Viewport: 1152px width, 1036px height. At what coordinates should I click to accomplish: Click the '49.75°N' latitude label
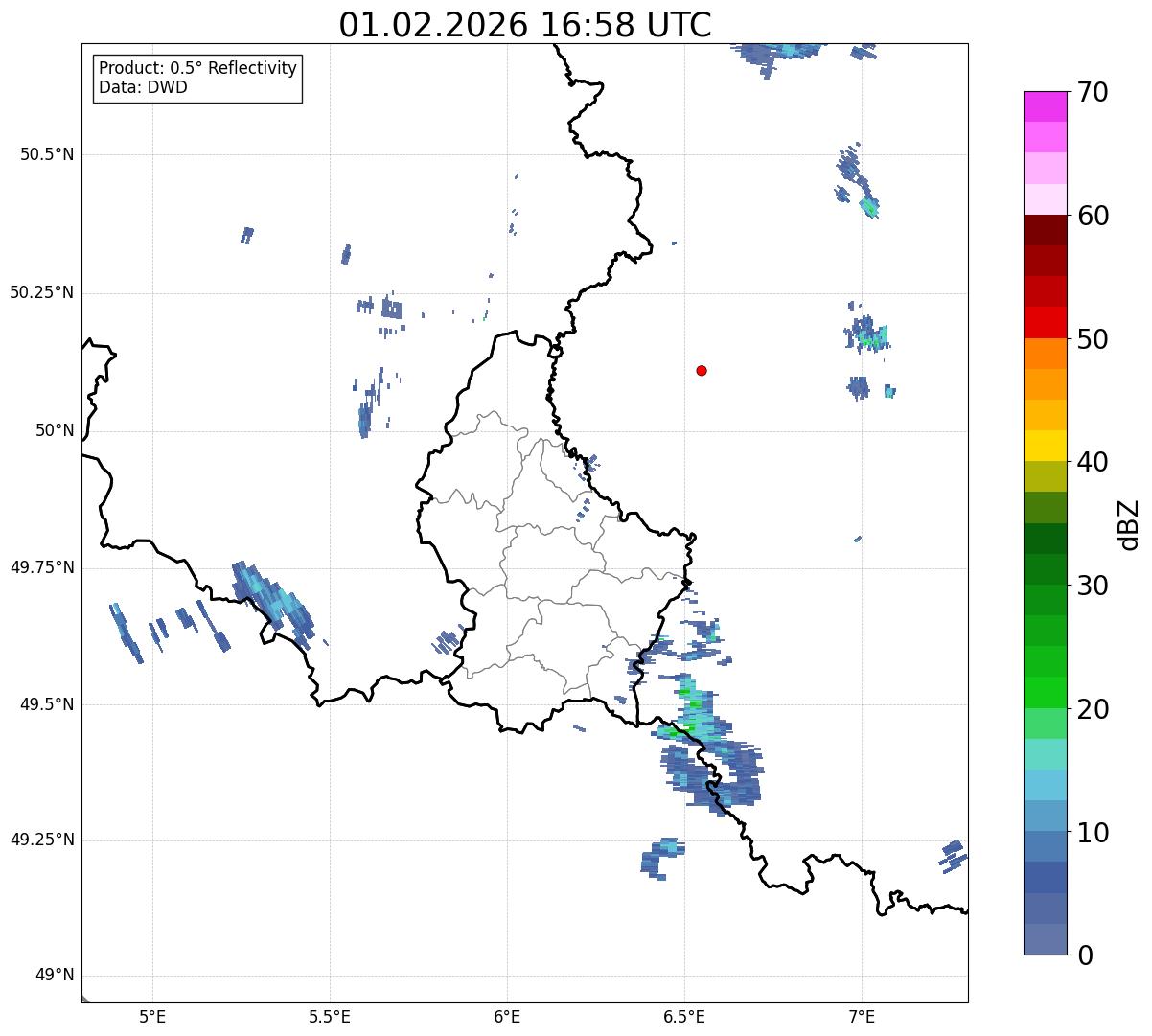(41, 567)
